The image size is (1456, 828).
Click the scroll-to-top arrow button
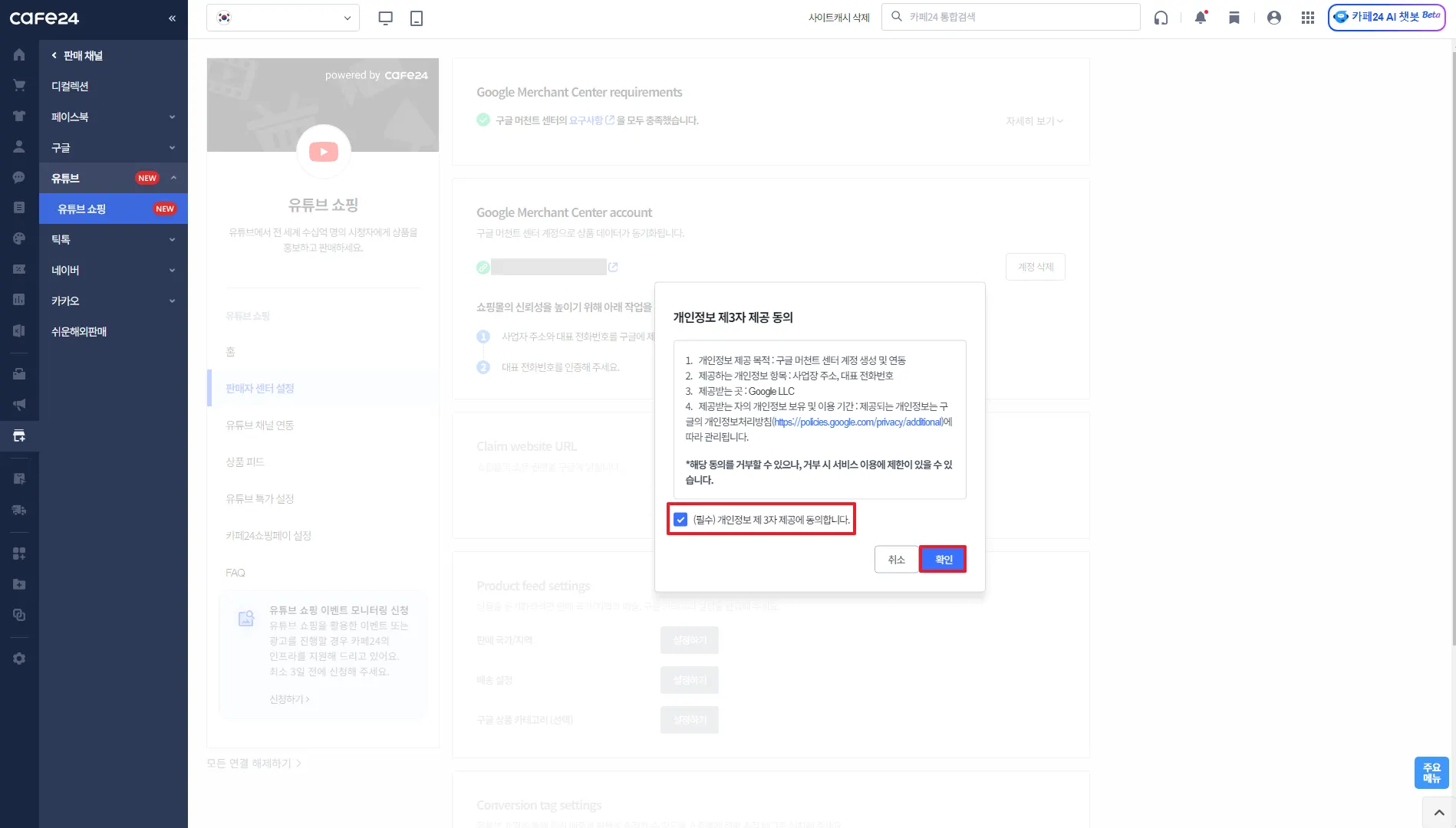click(x=1438, y=813)
